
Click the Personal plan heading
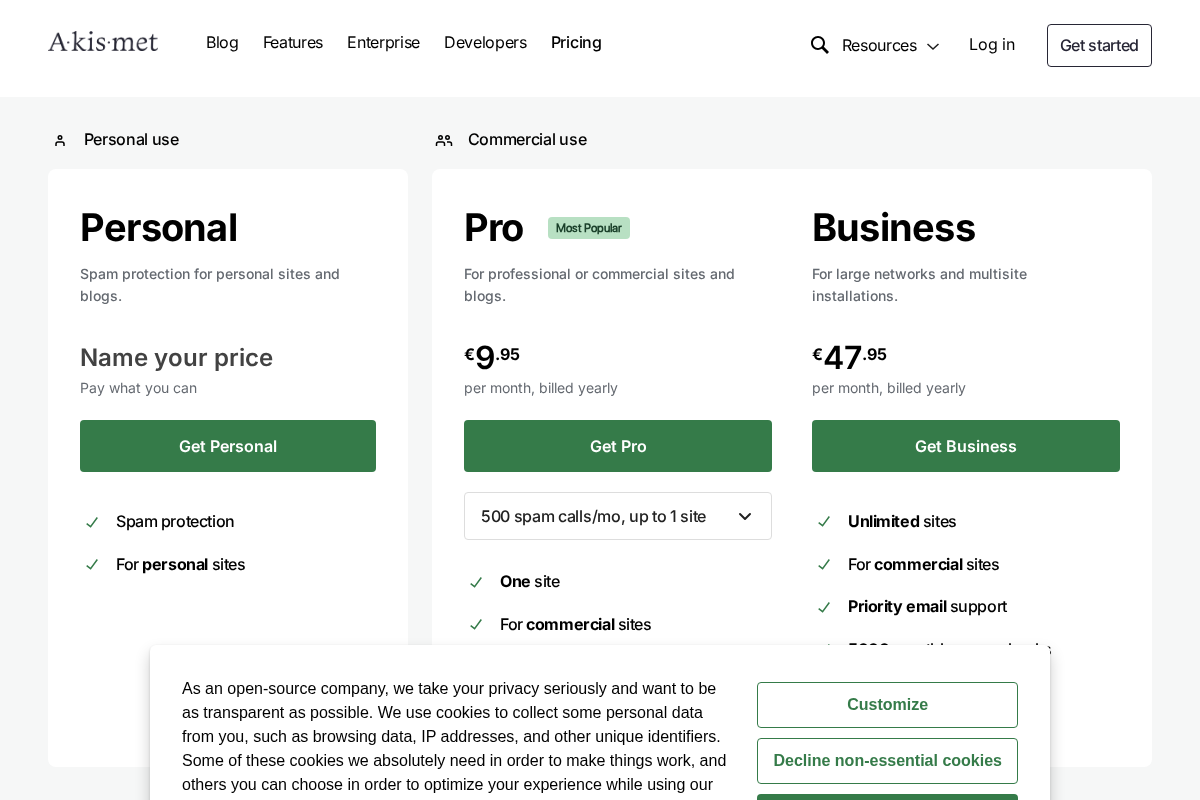tap(159, 227)
